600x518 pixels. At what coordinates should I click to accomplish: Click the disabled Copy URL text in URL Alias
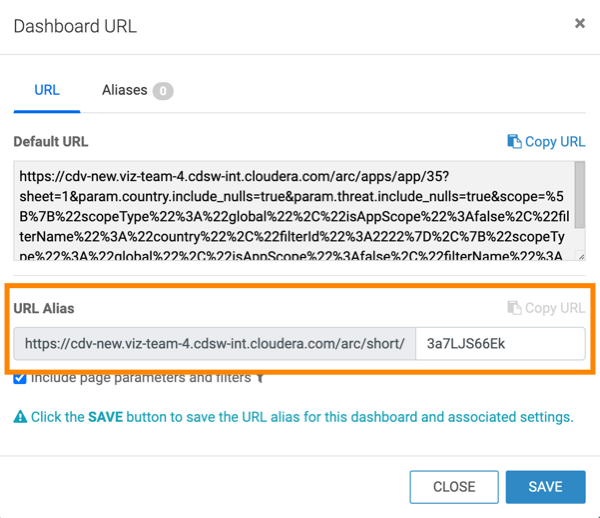click(x=555, y=308)
